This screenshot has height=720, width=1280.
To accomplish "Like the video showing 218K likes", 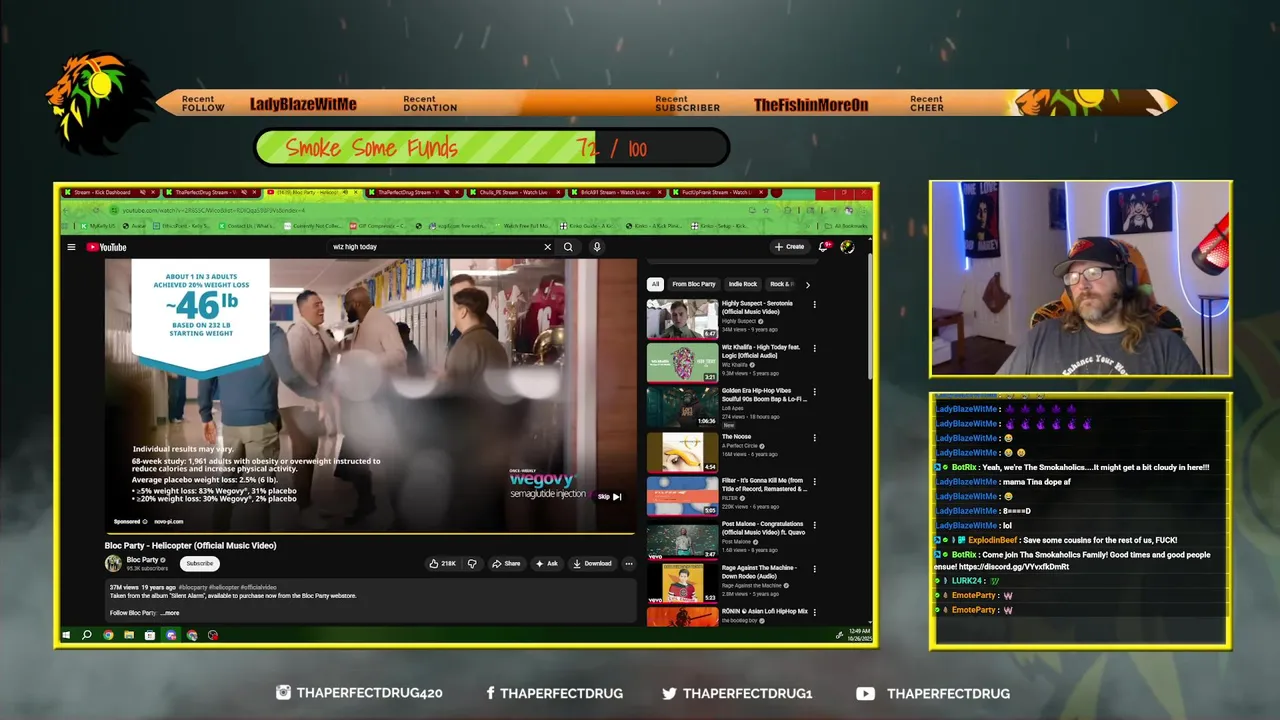I will (x=442, y=563).
